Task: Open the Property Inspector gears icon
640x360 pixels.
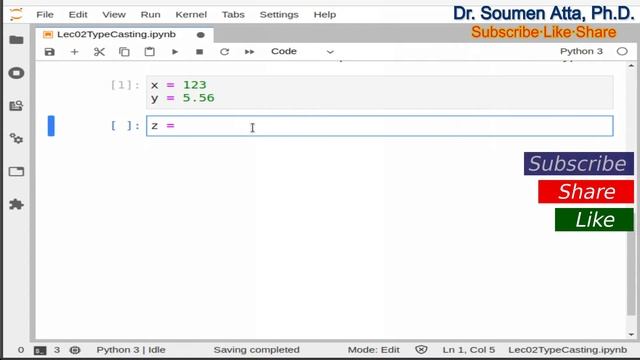Action: [16, 138]
